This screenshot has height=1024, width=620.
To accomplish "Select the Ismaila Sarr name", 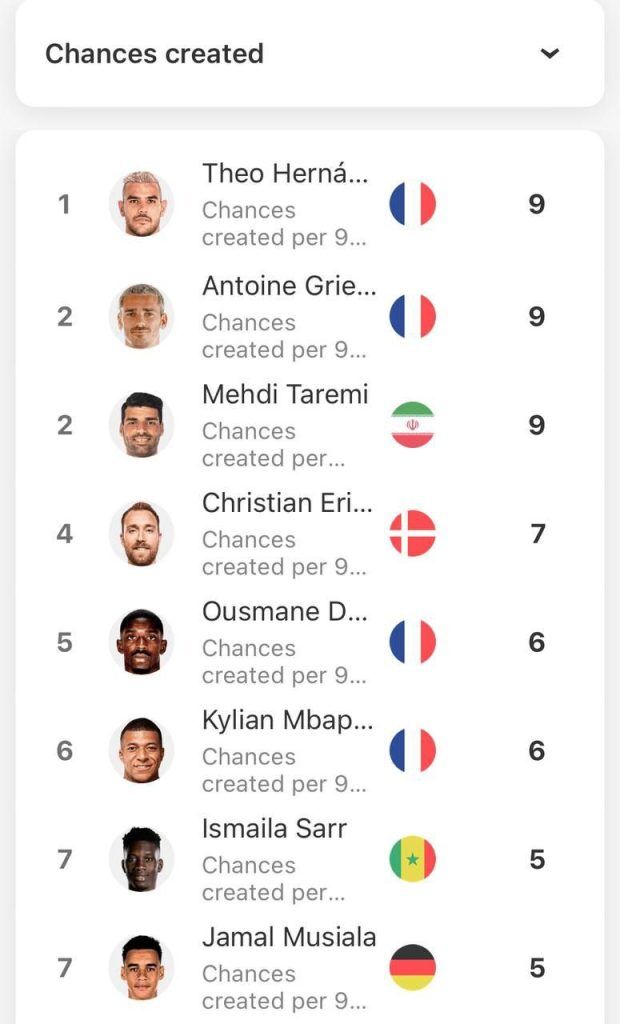I will coord(274,829).
